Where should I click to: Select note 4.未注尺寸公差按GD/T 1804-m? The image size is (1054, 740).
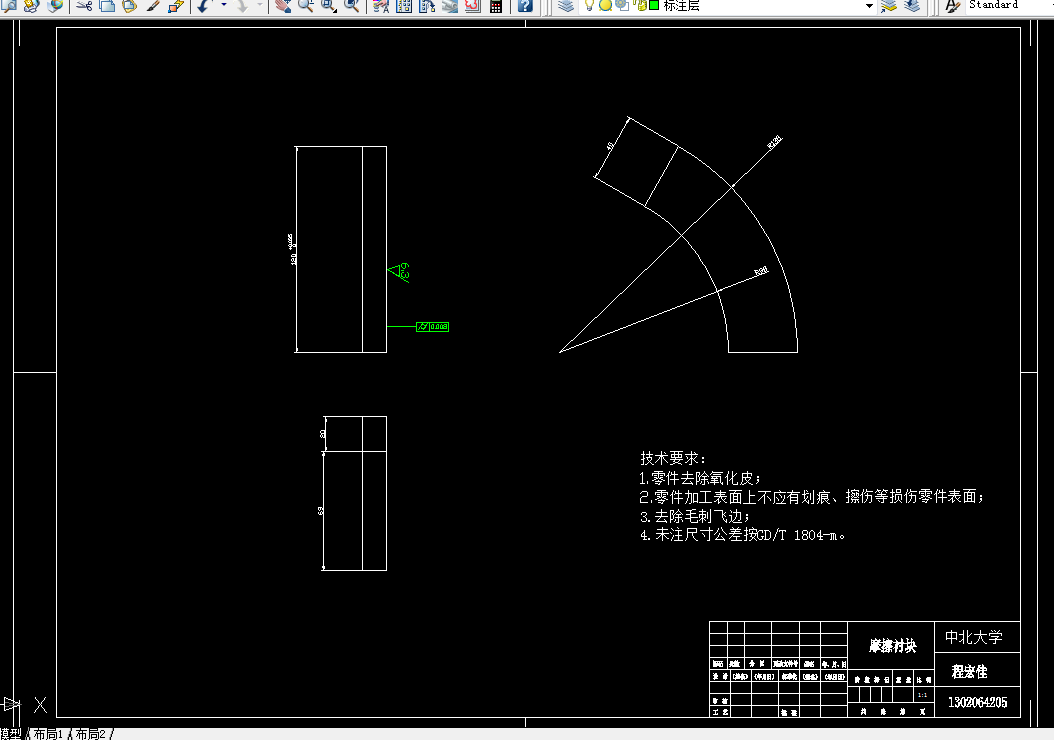tap(742, 535)
